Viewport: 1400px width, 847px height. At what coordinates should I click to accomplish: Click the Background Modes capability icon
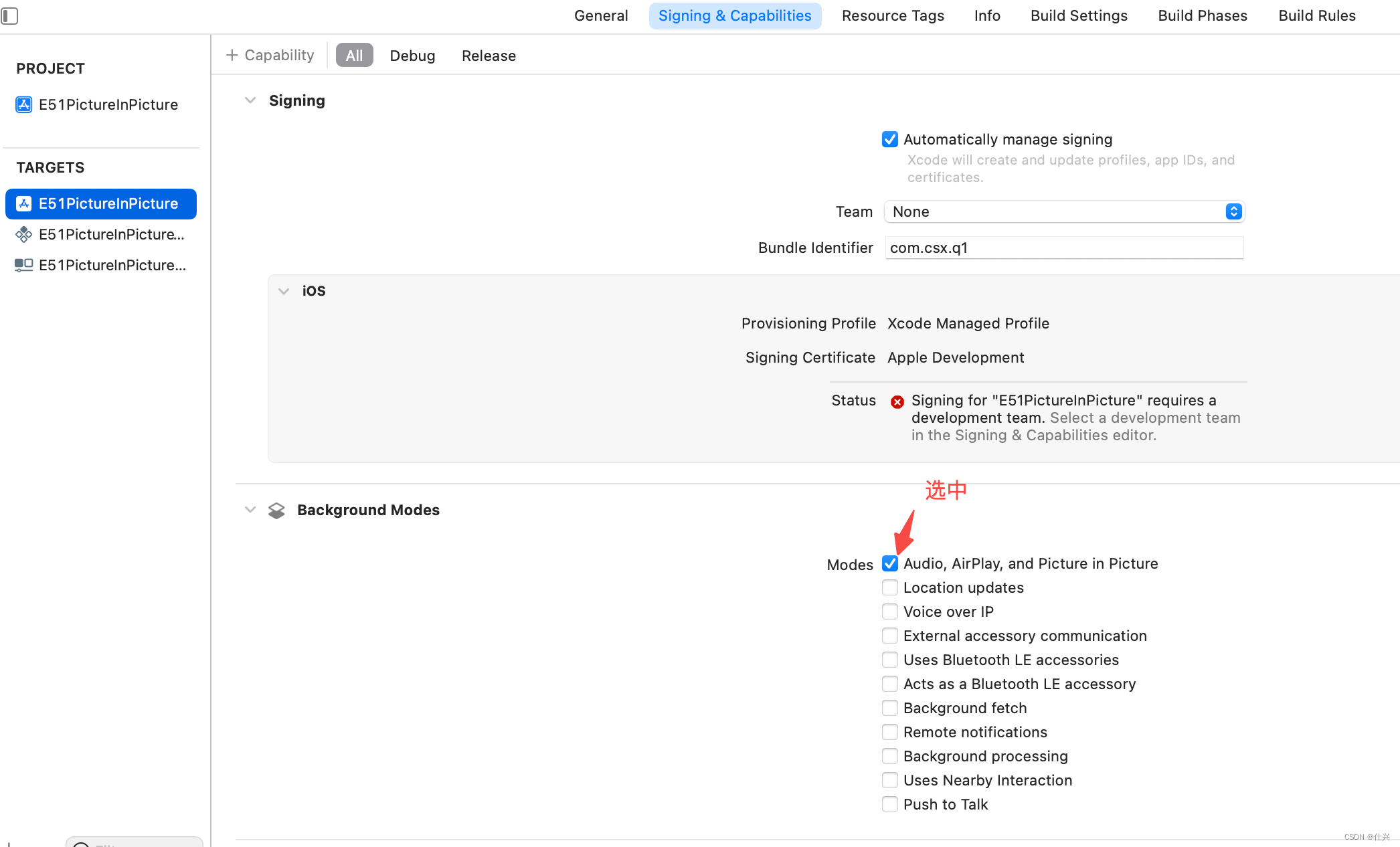pyautogui.click(x=276, y=510)
